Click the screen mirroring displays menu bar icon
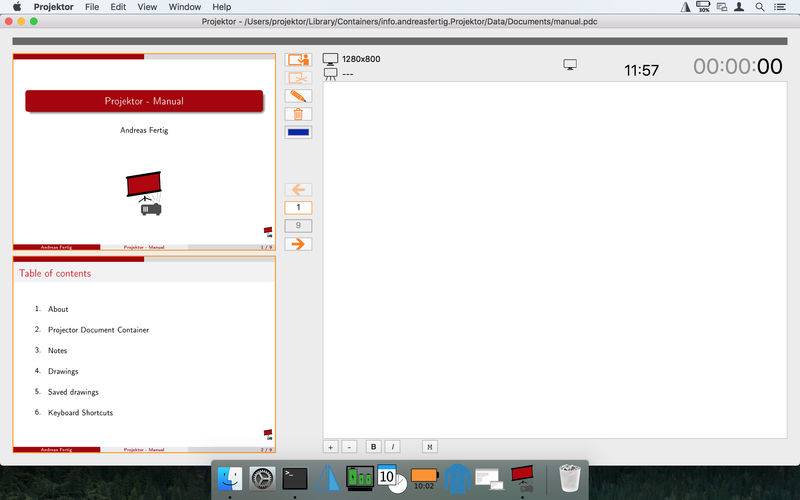This screenshot has height=500, width=800. point(721,7)
